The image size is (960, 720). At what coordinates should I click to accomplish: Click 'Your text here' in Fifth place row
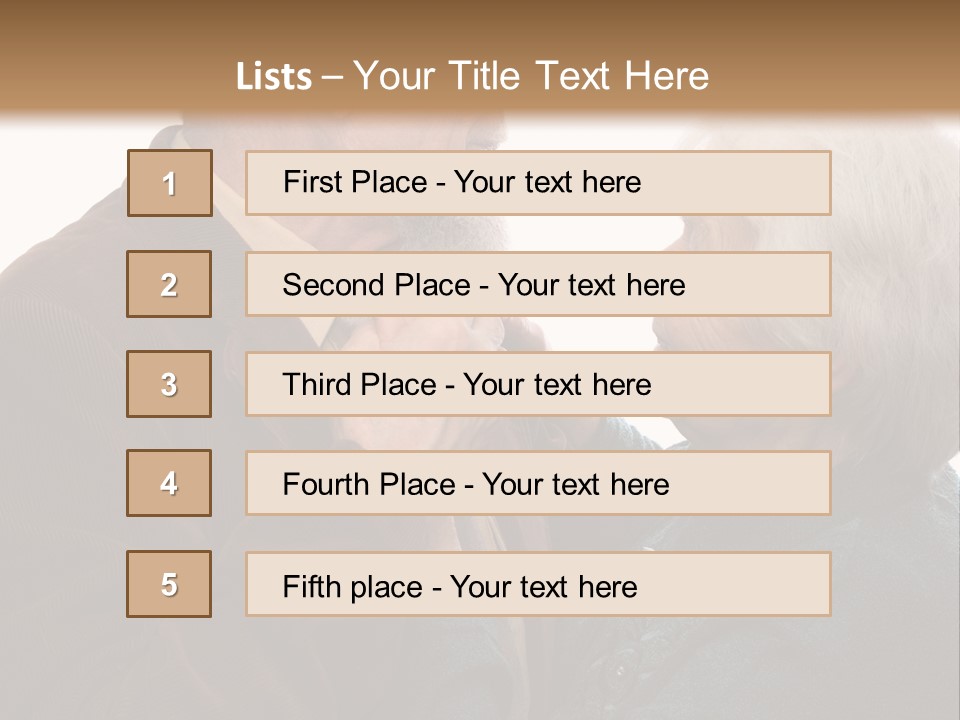pyautogui.click(x=543, y=586)
